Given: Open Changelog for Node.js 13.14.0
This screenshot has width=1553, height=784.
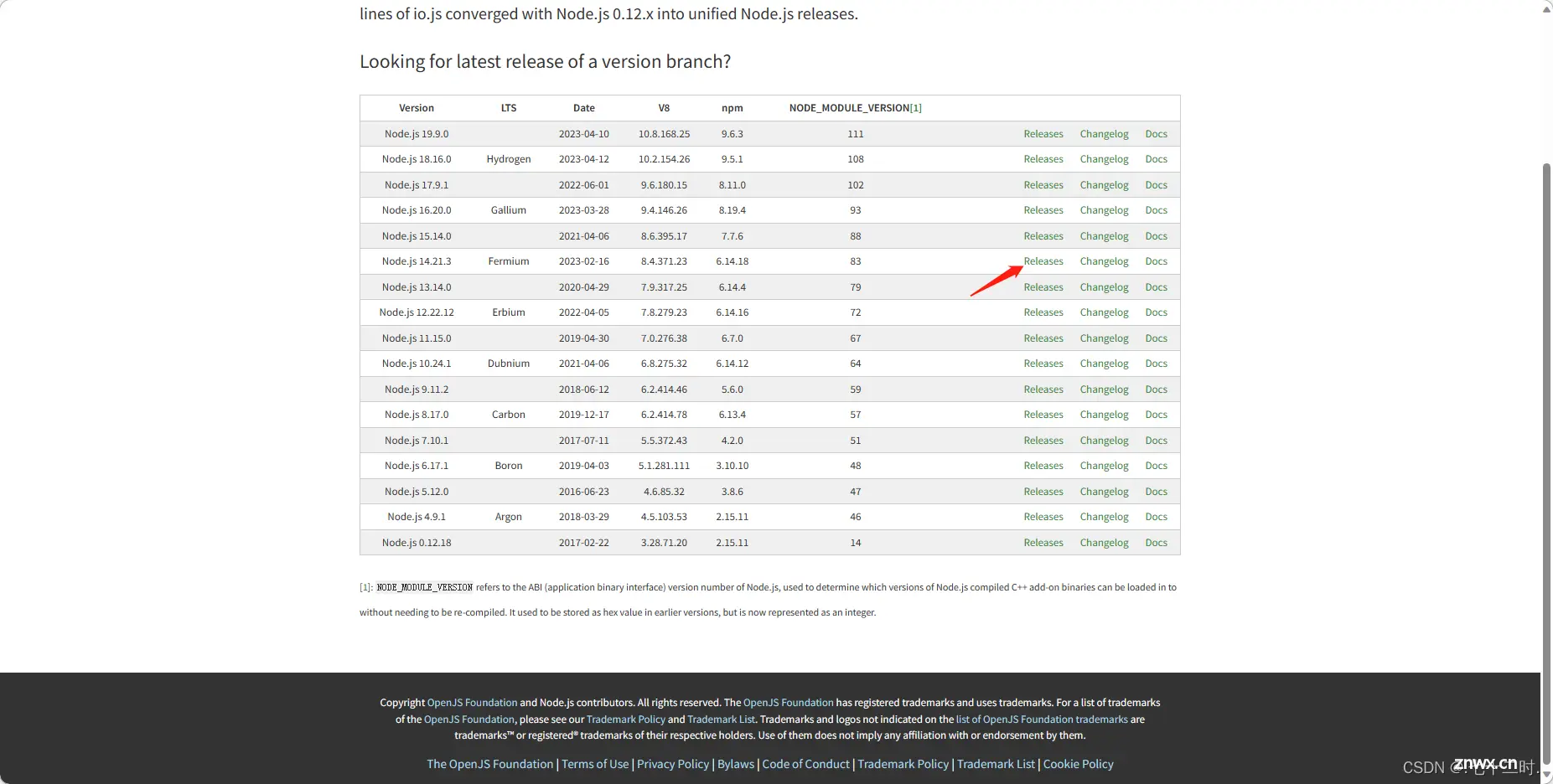Looking at the screenshot, I should point(1104,287).
